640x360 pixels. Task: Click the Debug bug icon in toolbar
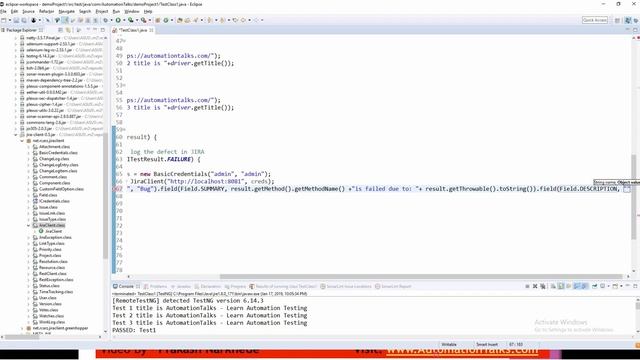pos(106,20)
